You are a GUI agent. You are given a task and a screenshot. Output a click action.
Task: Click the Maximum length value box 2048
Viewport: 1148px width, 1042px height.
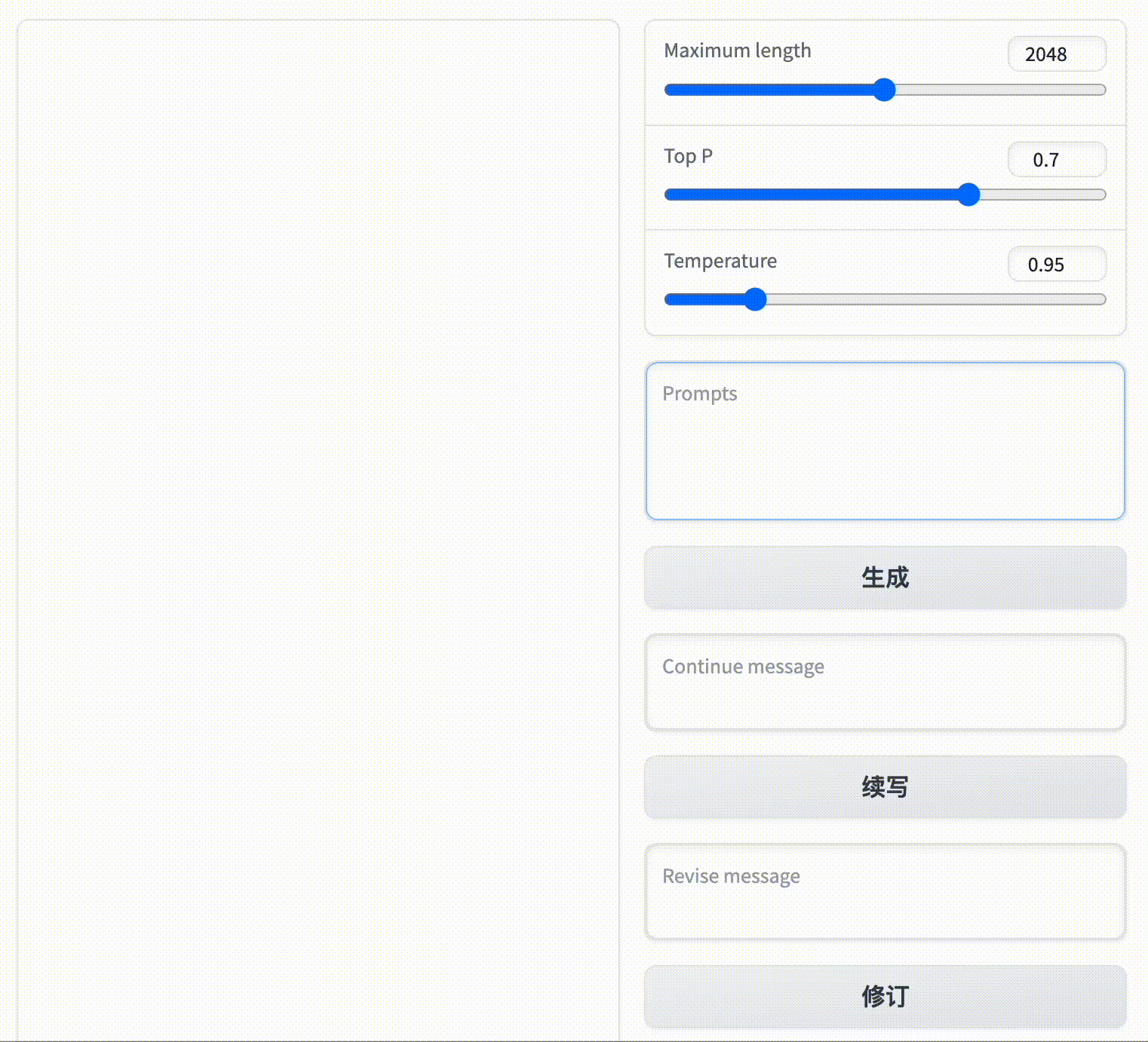tap(1057, 54)
